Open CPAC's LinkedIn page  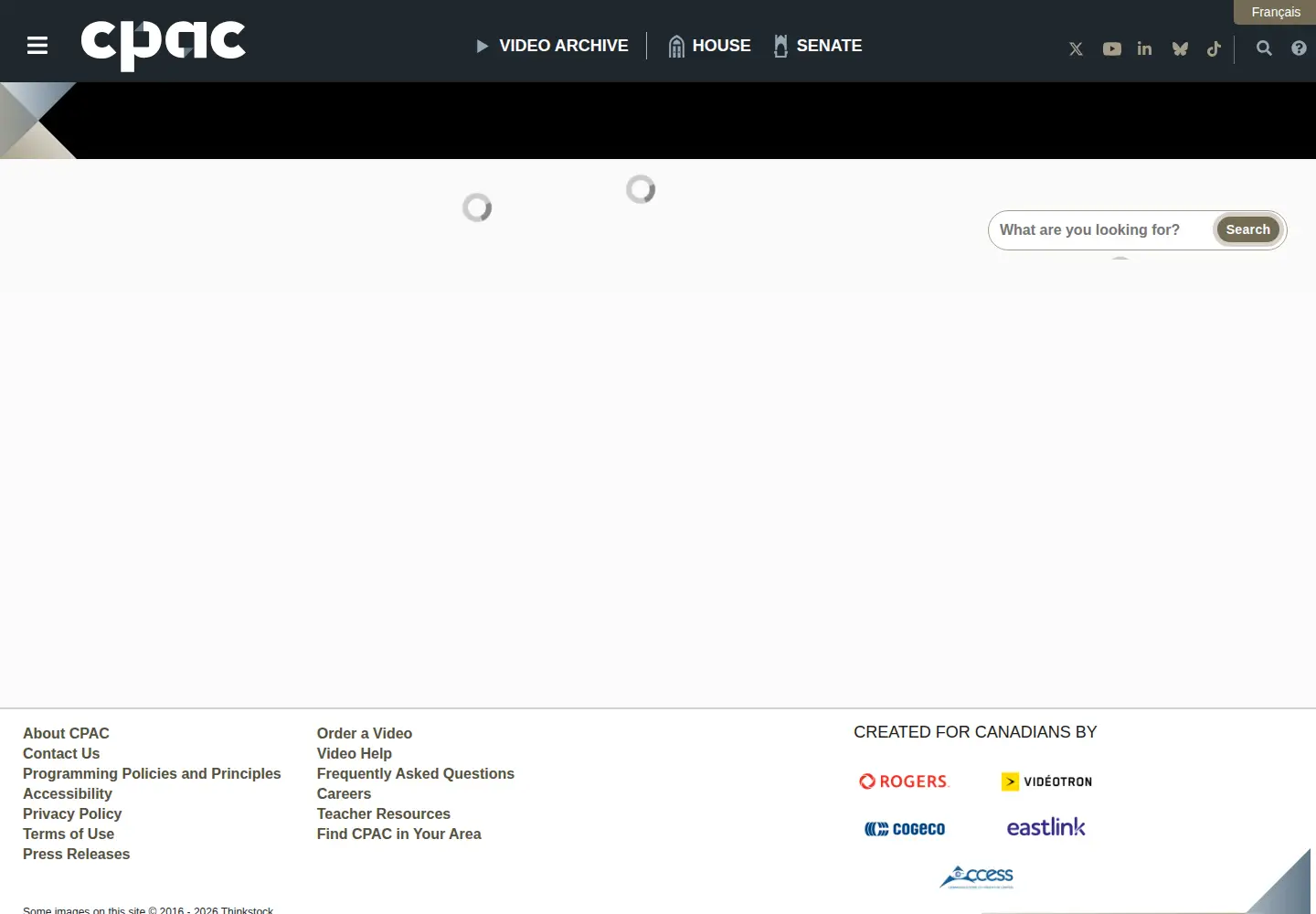[x=1144, y=49]
